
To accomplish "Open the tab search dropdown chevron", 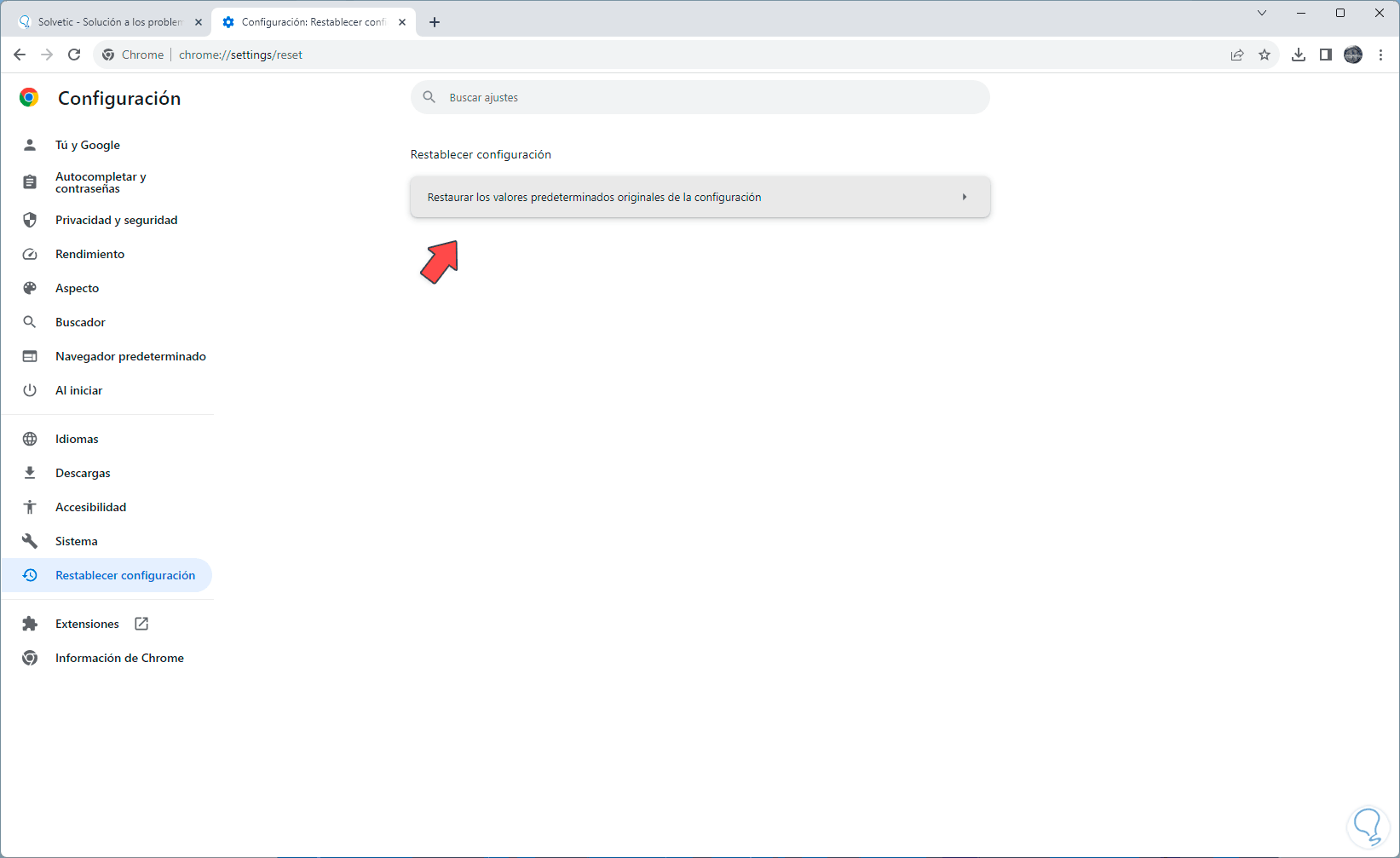I will point(1262,13).
